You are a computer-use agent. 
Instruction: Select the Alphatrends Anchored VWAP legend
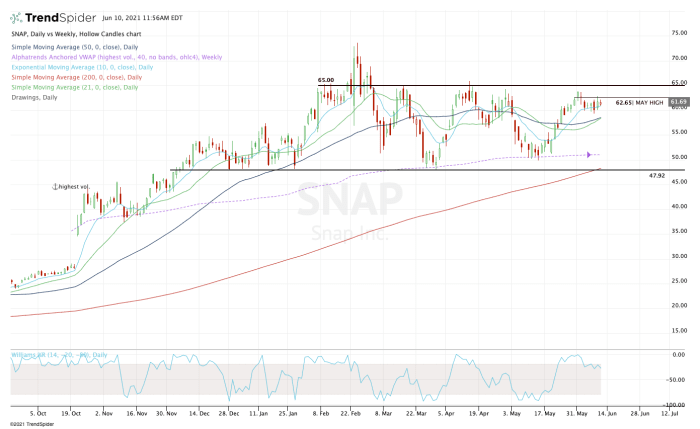(117, 57)
